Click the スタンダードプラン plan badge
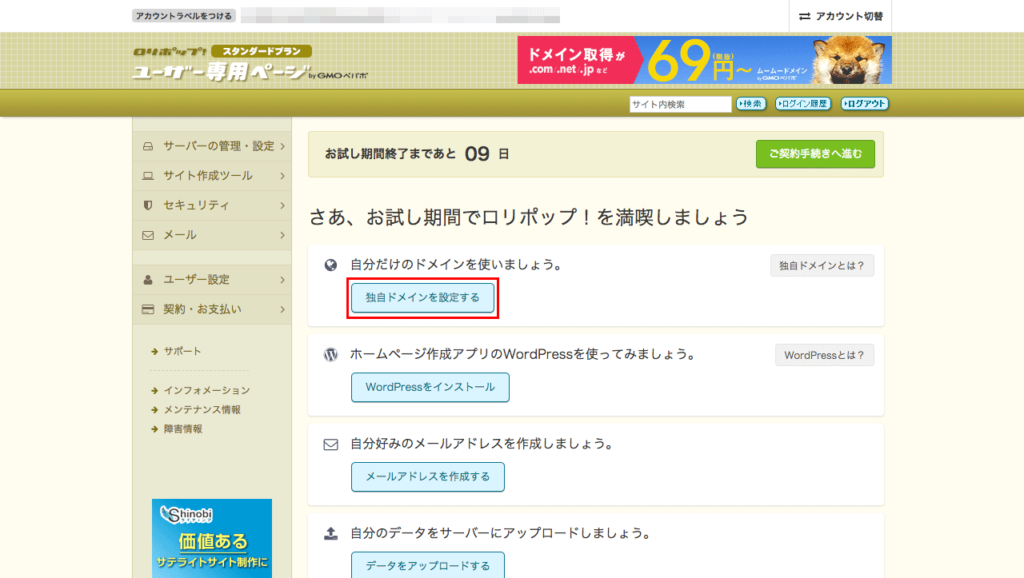Image resolution: width=1024 pixels, height=578 pixels. (x=262, y=51)
